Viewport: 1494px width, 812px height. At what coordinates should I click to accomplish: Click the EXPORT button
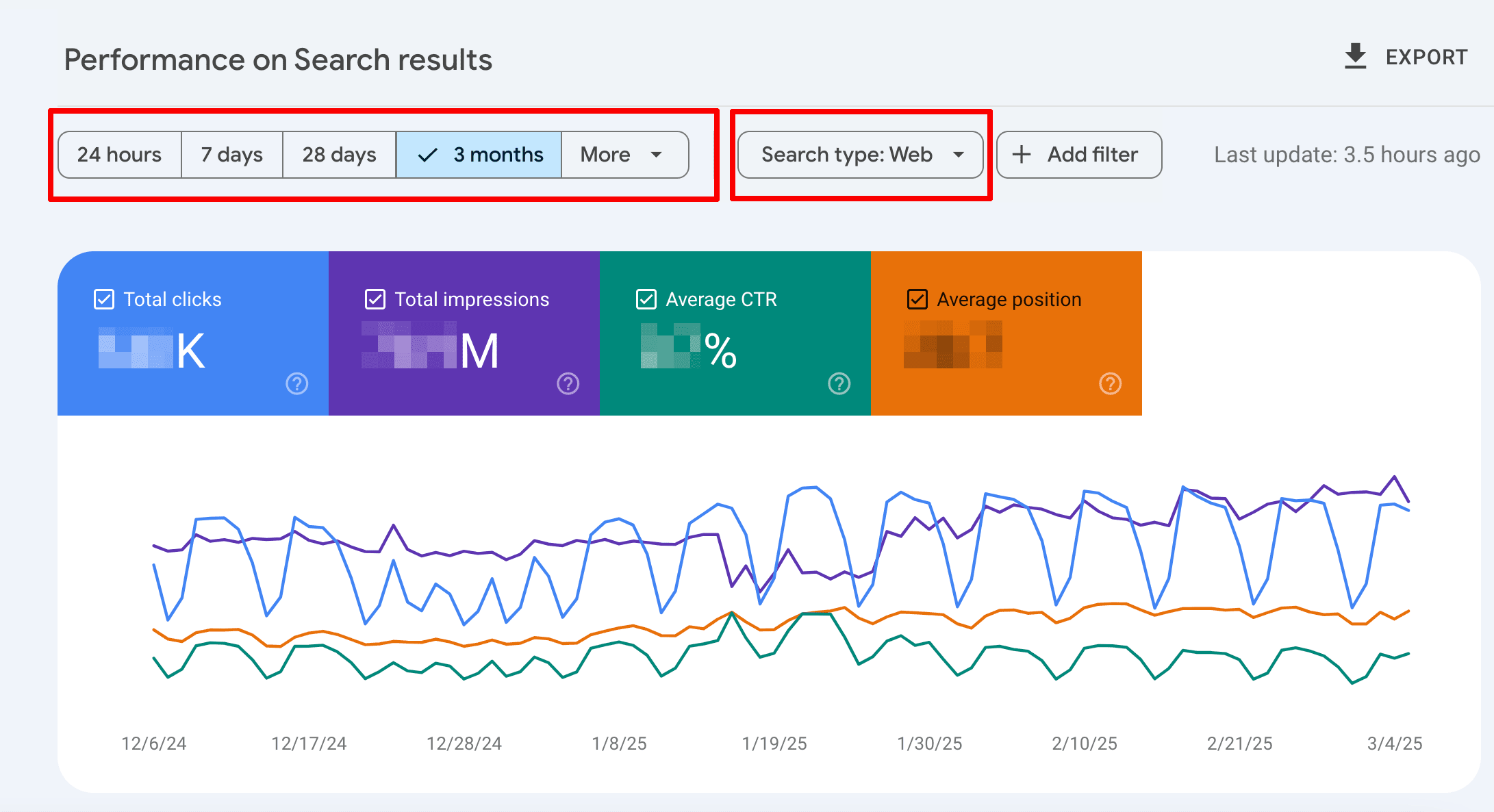[x=1426, y=56]
